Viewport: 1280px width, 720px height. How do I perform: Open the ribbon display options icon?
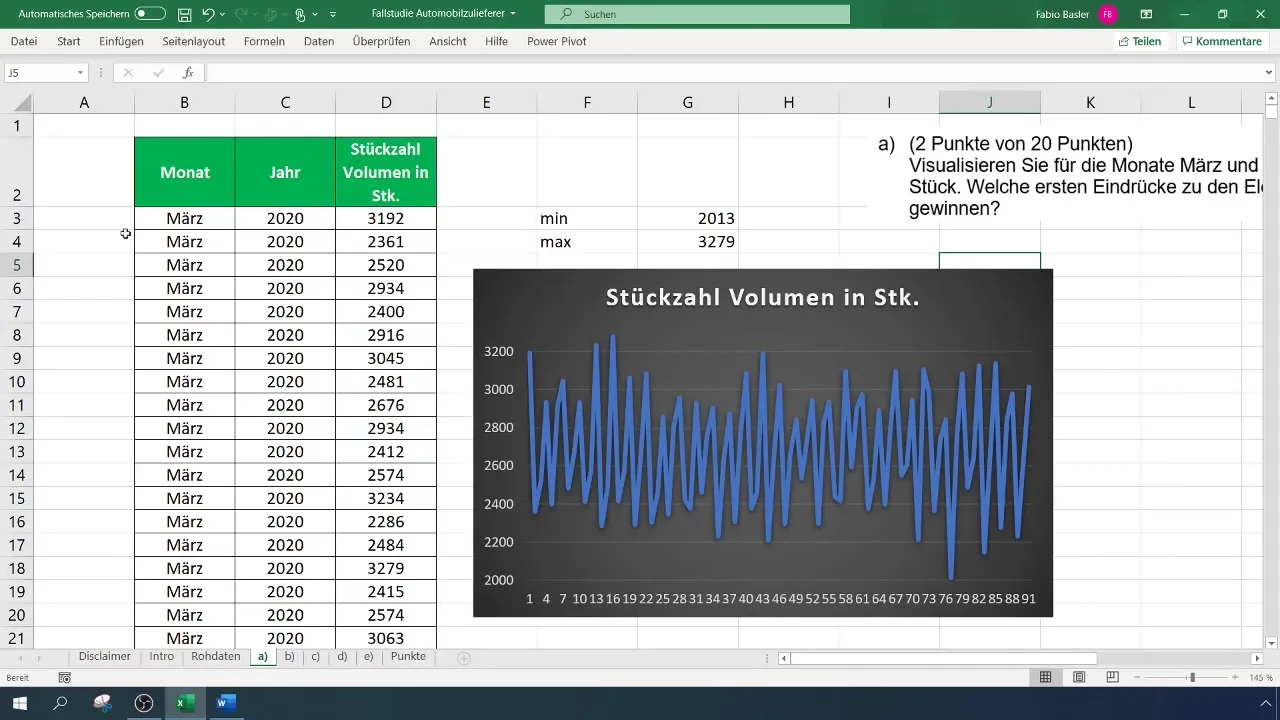[1146, 14]
